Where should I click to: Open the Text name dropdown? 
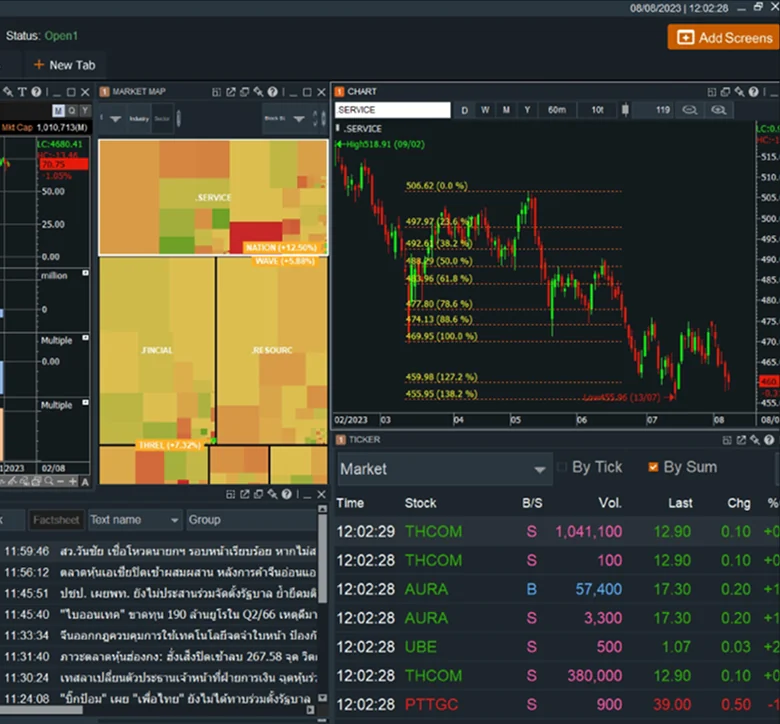(135, 520)
